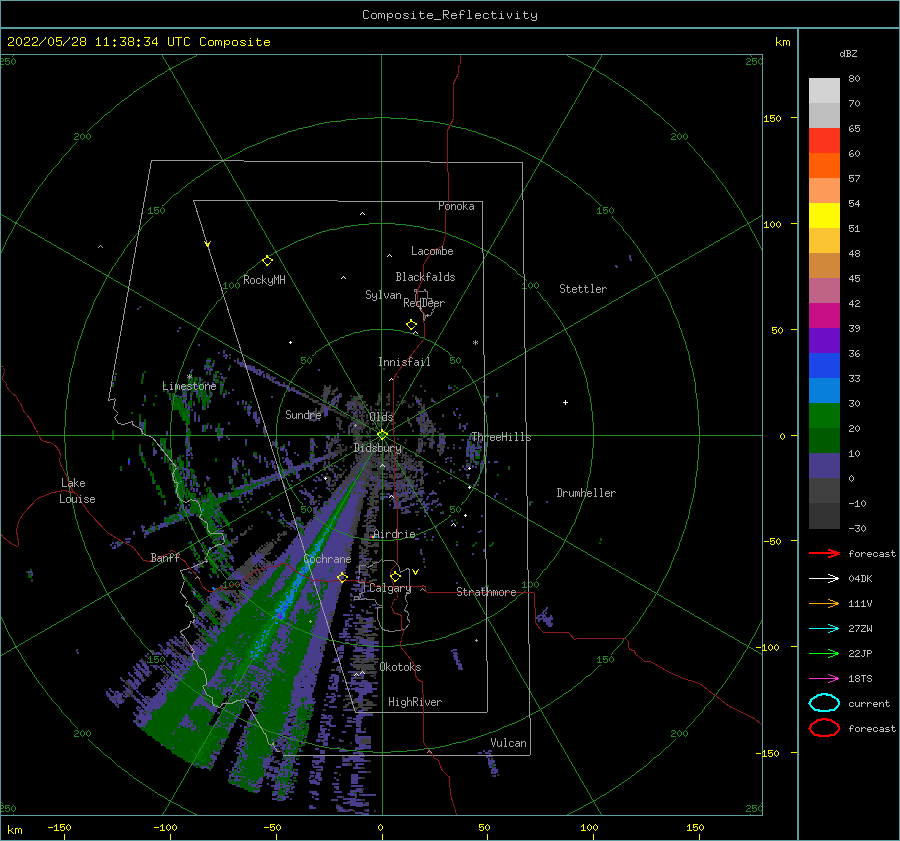Click the RockyMH label
The width and height of the screenshot is (900, 841).
(264, 280)
